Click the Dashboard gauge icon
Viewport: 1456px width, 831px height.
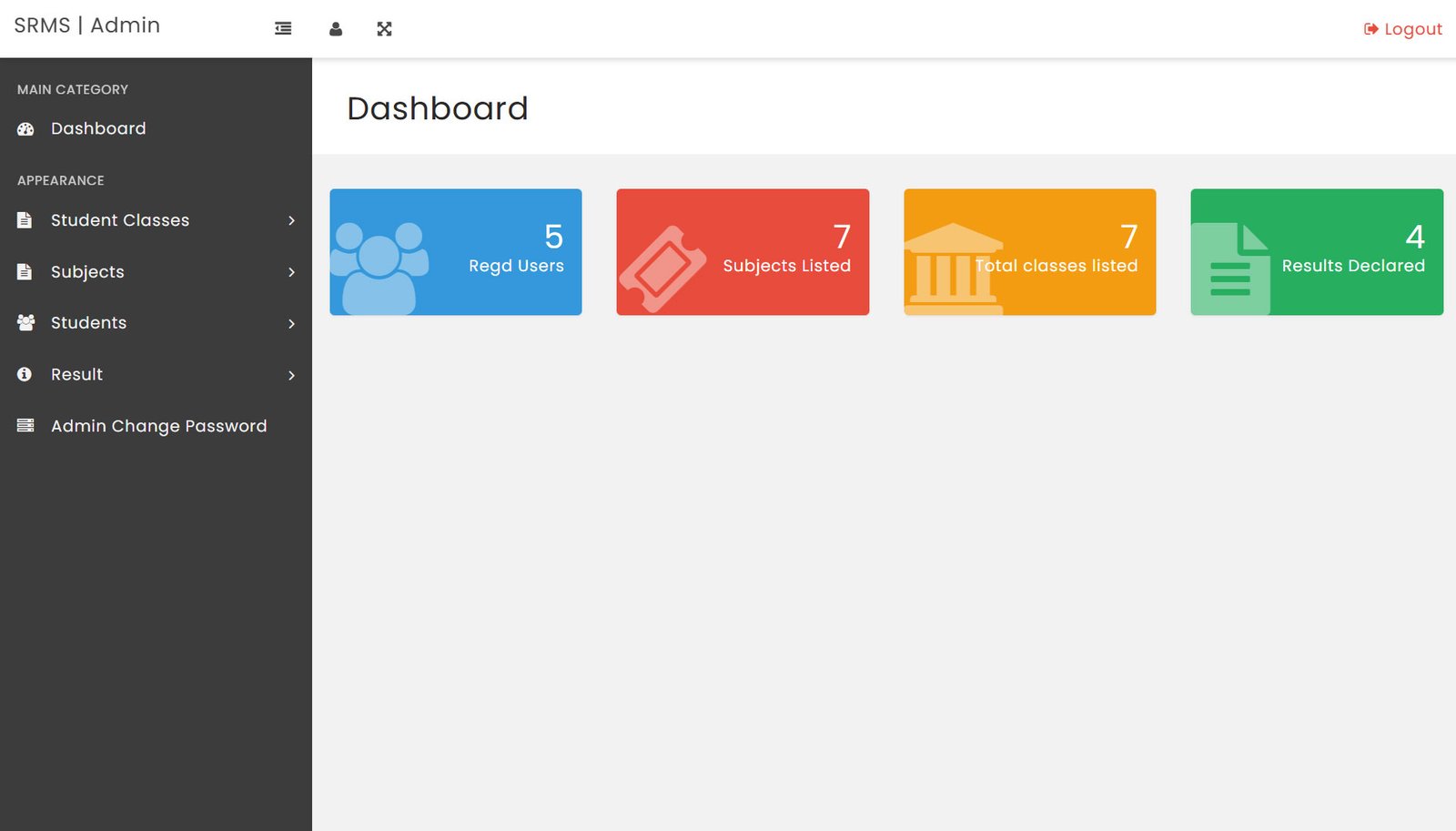pyautogui.click(x=25, y=129)
